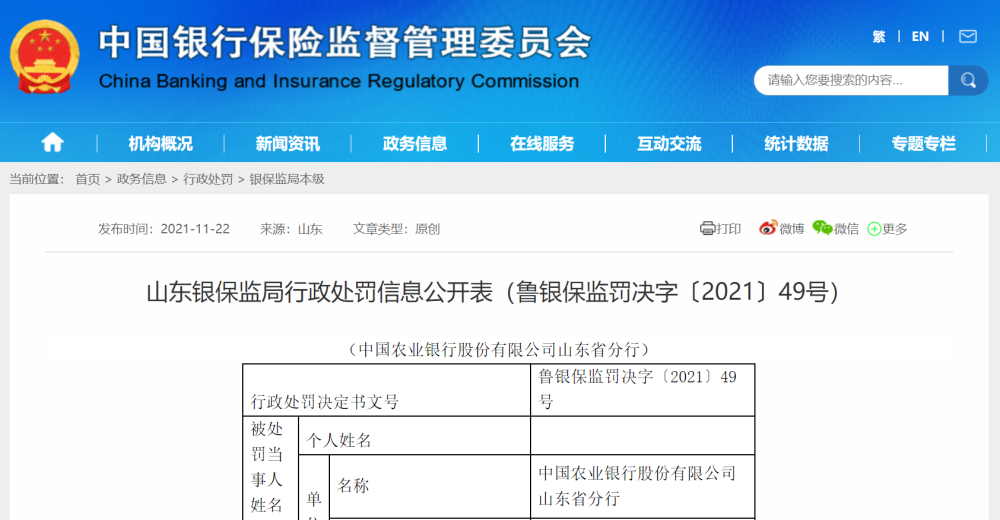Open the 互动交流 menu
Image resolution: width=1000 pixels, height=520 pixels.
point(669,144)
